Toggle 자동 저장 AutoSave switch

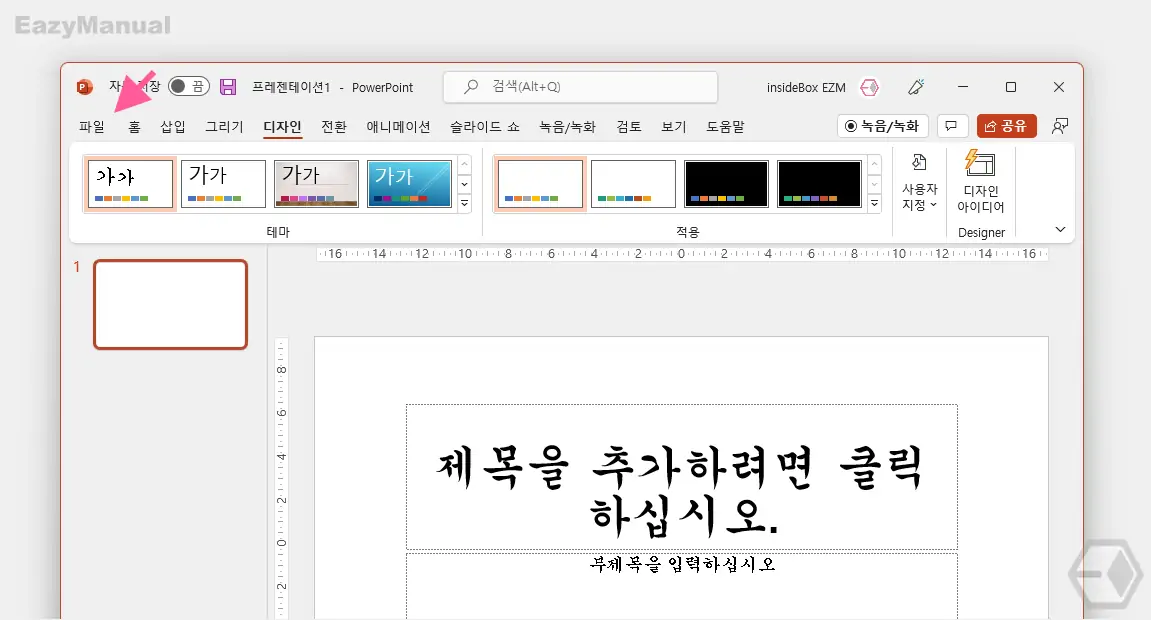pos(186,87)
